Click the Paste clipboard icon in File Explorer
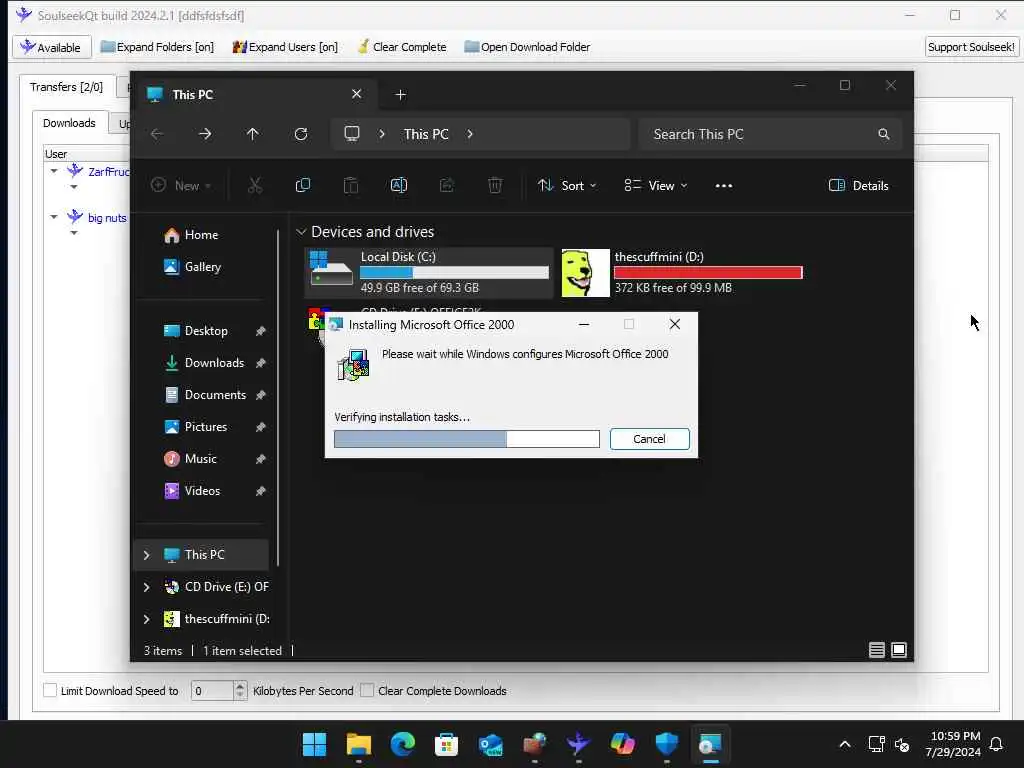The width and height of the screenshot is (1024, 768). (x=351, y=185)
